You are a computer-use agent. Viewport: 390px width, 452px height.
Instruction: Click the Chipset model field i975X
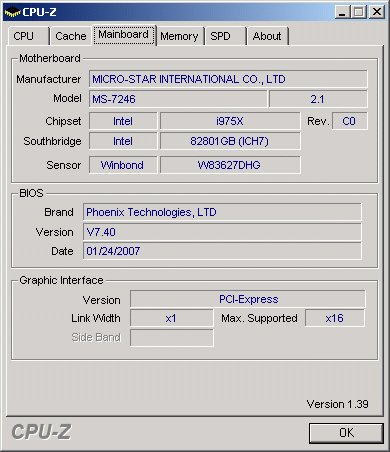pos(230,121)
